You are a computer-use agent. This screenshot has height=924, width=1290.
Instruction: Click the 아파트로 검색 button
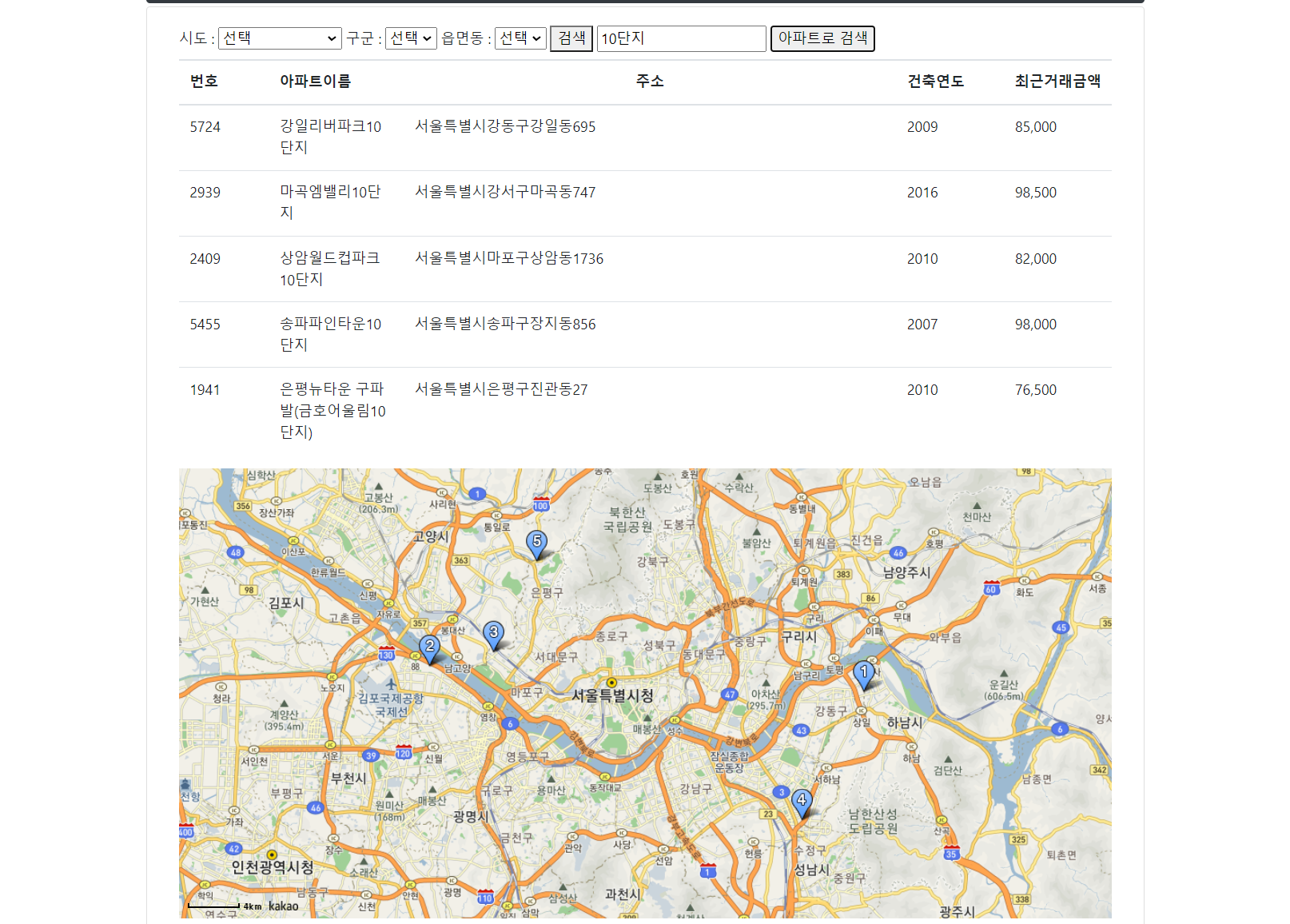pos(822,38)
